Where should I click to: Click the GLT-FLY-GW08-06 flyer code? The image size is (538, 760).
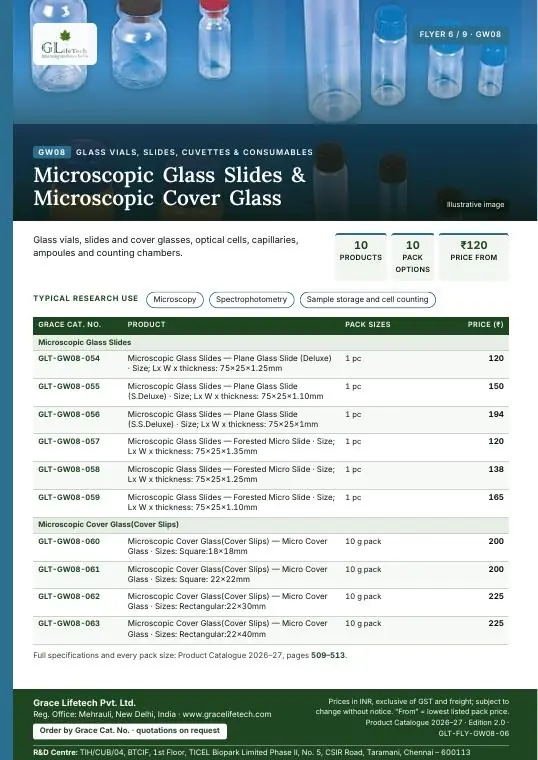[x=474, y=733]
